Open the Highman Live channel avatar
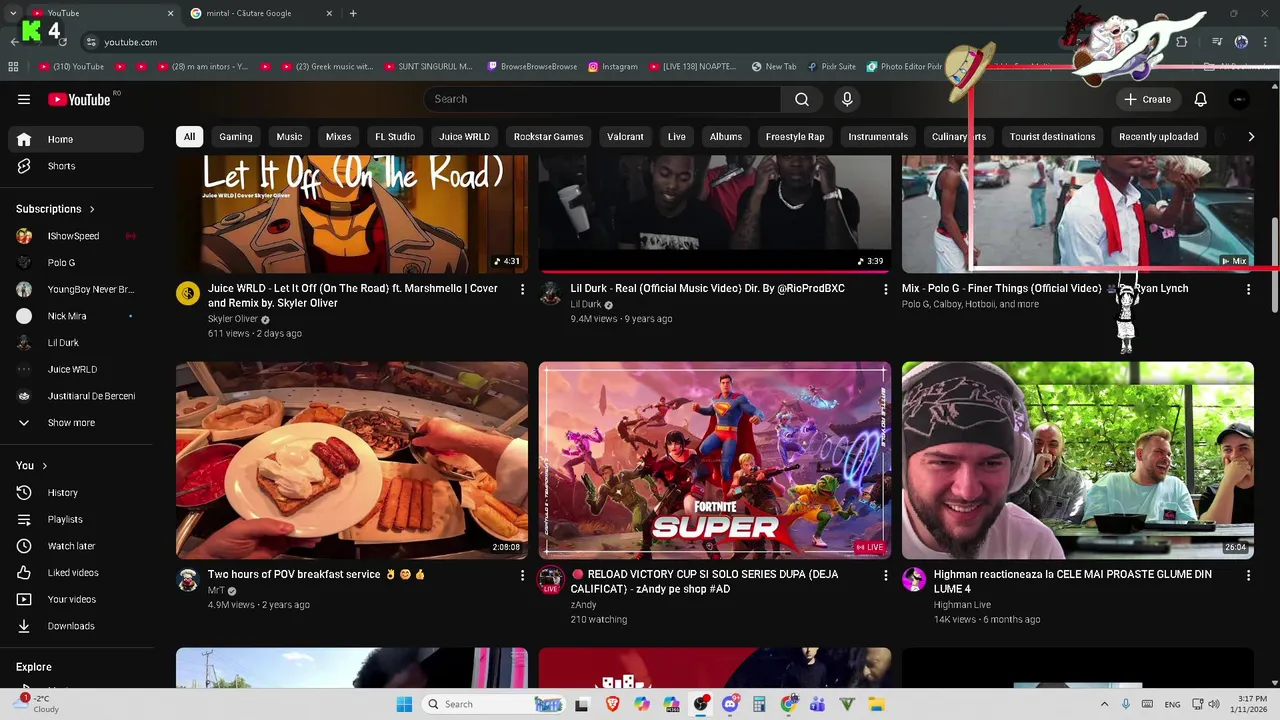 (914, 579)
